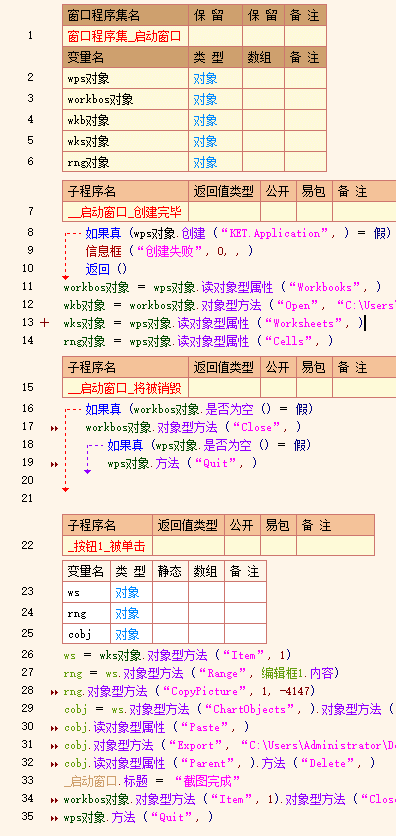Click the double-arrow marker on line 17
This screenshot has height=836, width=396.
[54, 428]
